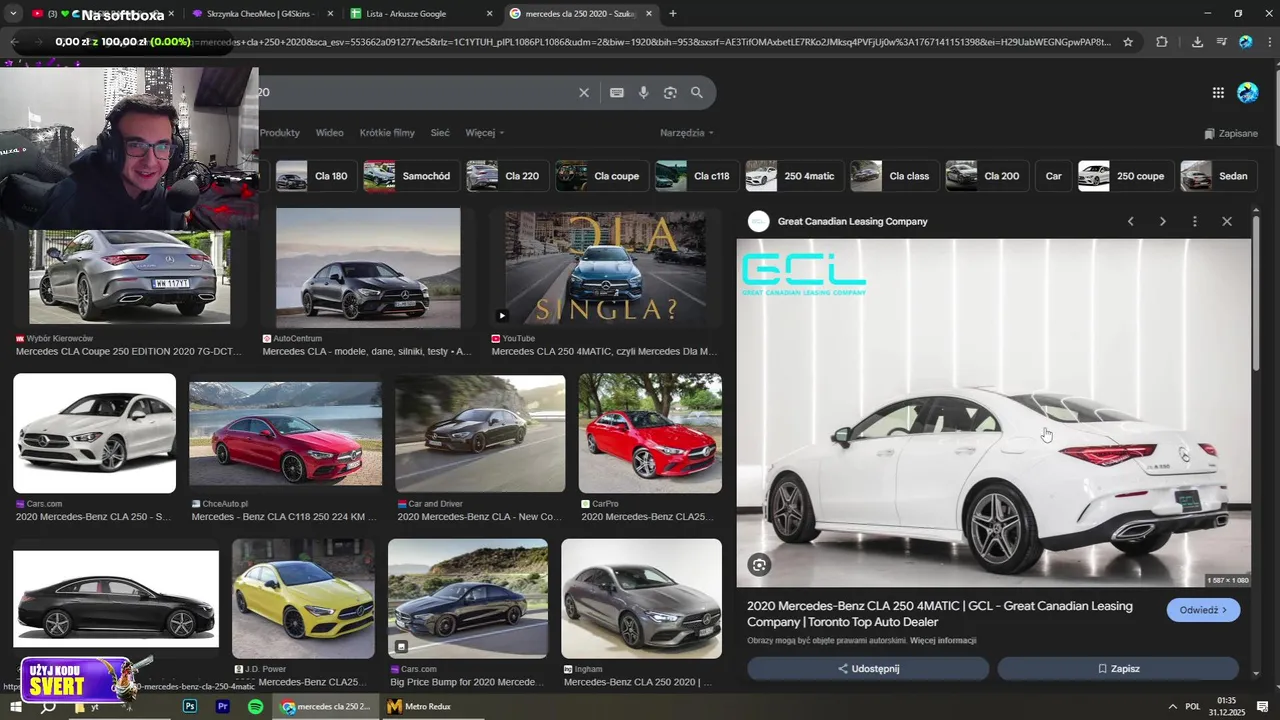Open the YouTube CLA 250 4MATIC video thumbnail
Screen dimensions: 1280x720
605,268
